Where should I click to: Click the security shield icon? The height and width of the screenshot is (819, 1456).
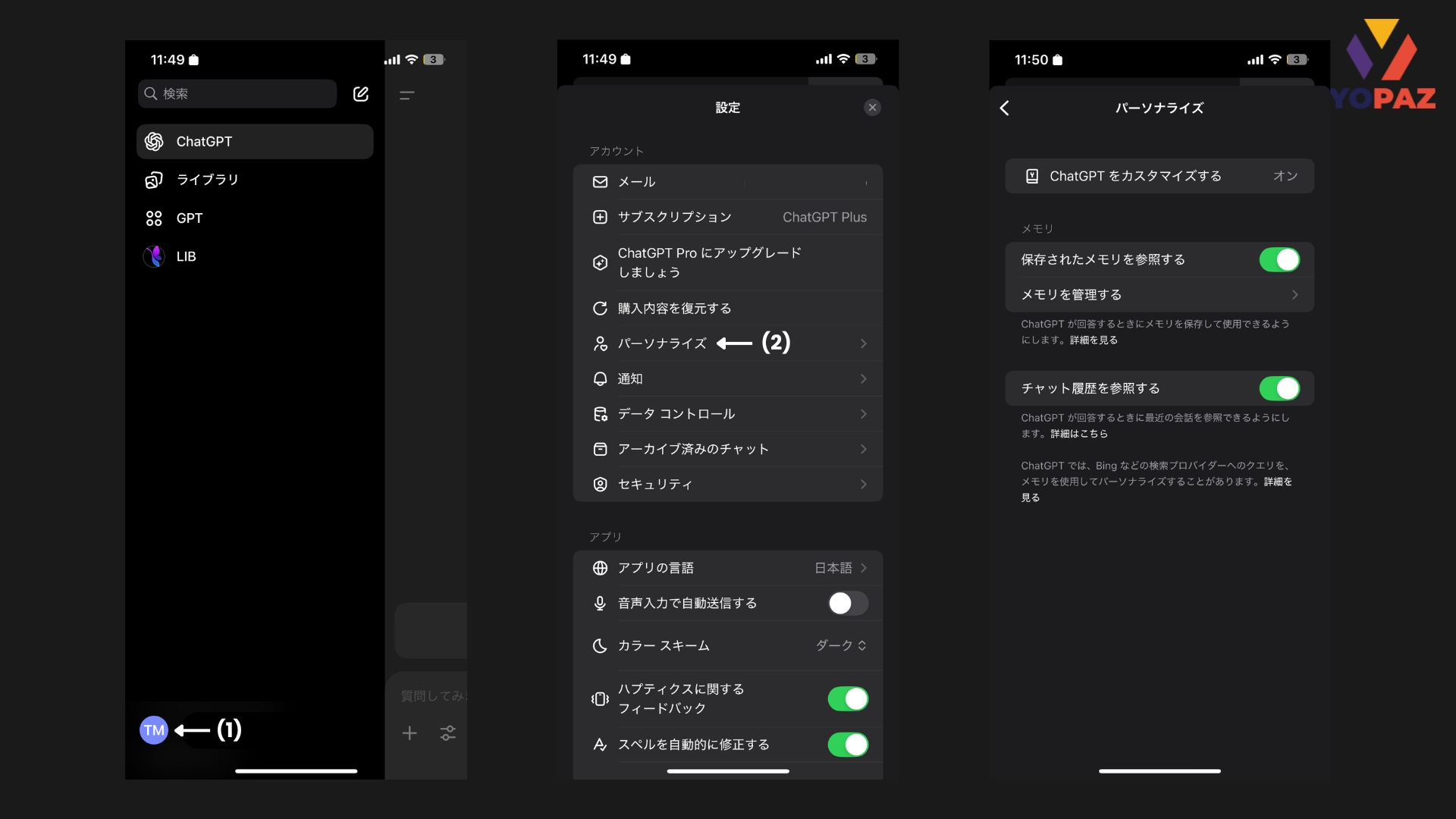point(600,484)
